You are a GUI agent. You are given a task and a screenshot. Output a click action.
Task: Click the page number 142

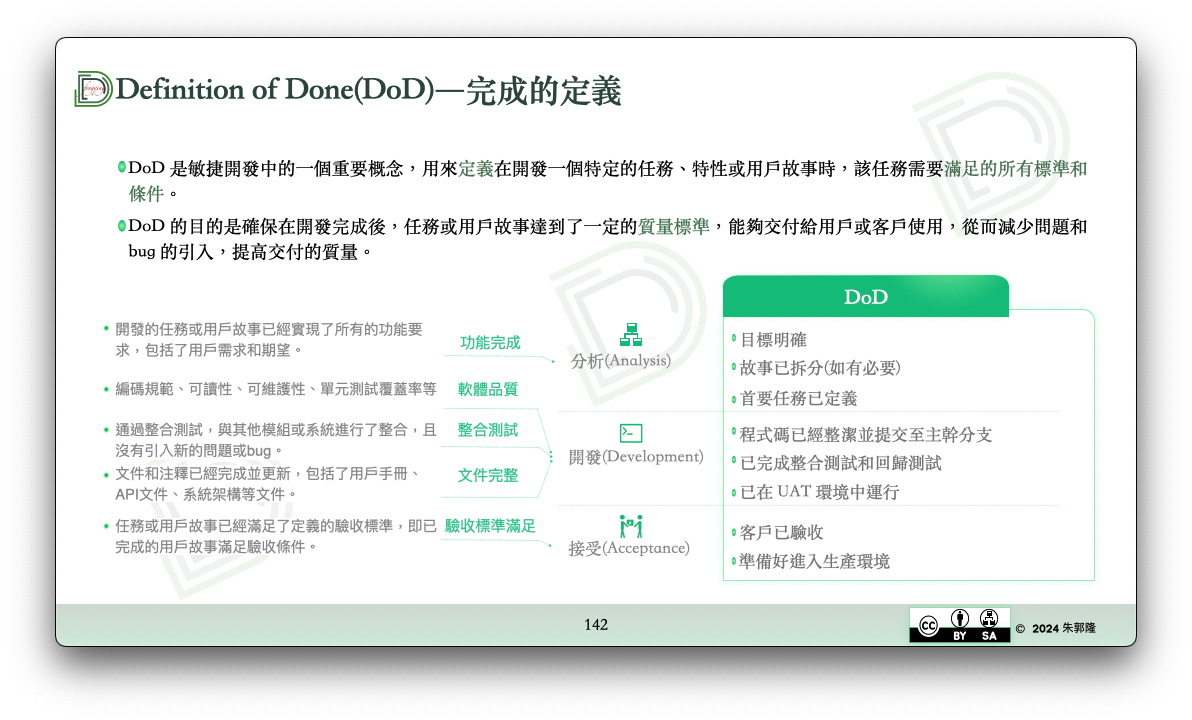[x=596, y=624]
